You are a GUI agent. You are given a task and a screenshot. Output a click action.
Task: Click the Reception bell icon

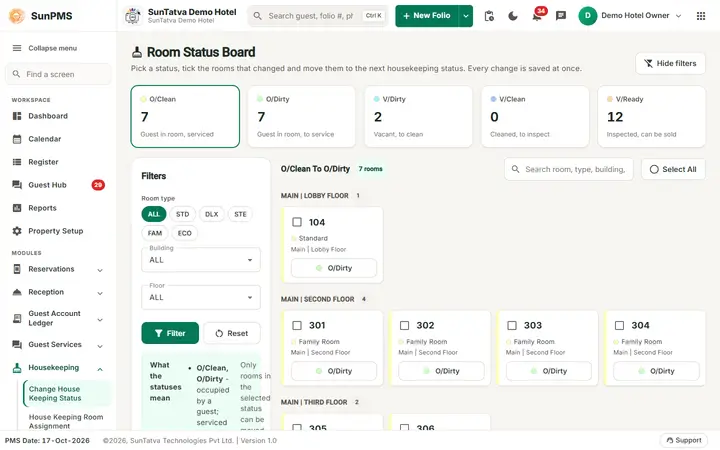tap(17, 292)
